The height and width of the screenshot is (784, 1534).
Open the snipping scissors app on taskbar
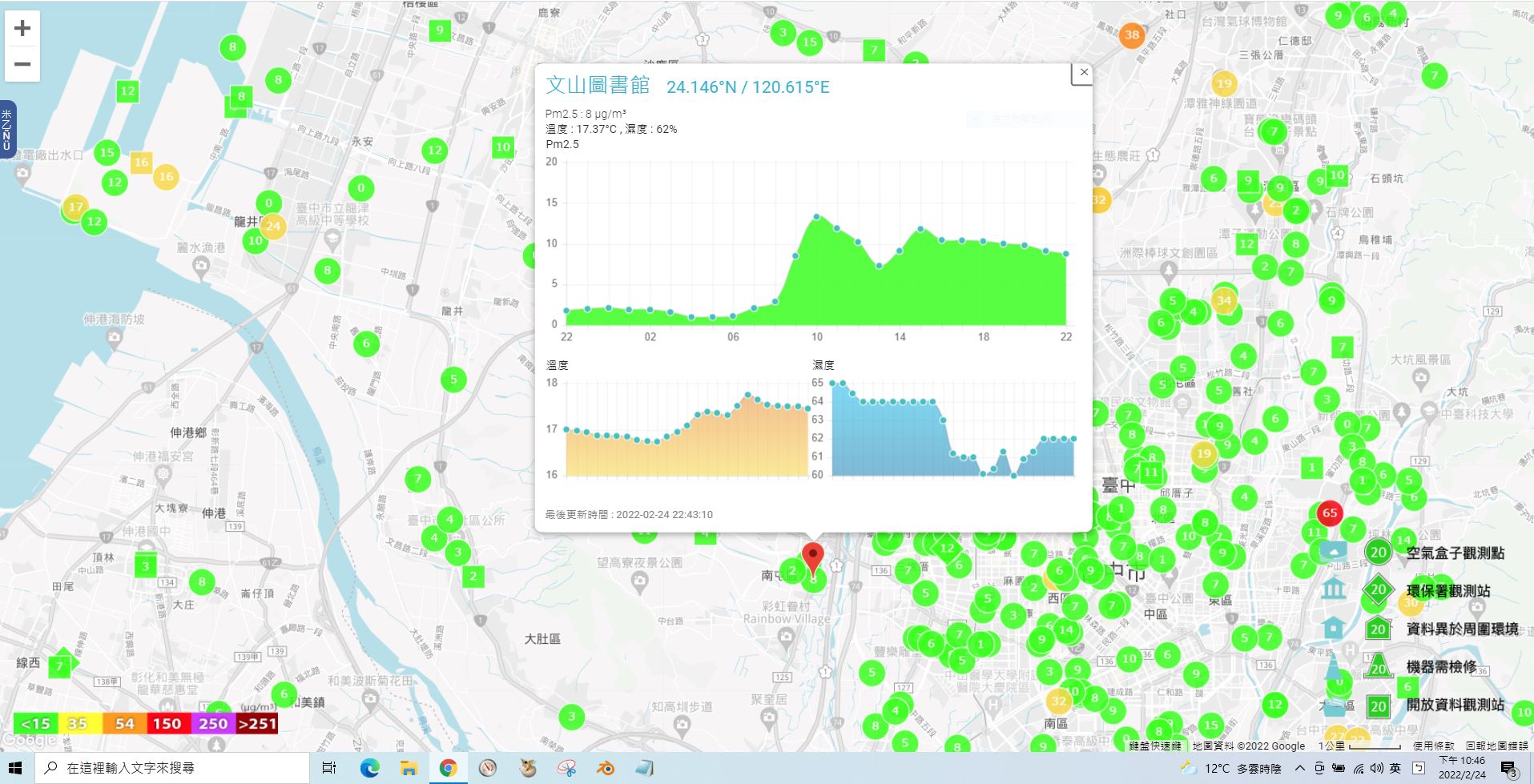[567, 768]
